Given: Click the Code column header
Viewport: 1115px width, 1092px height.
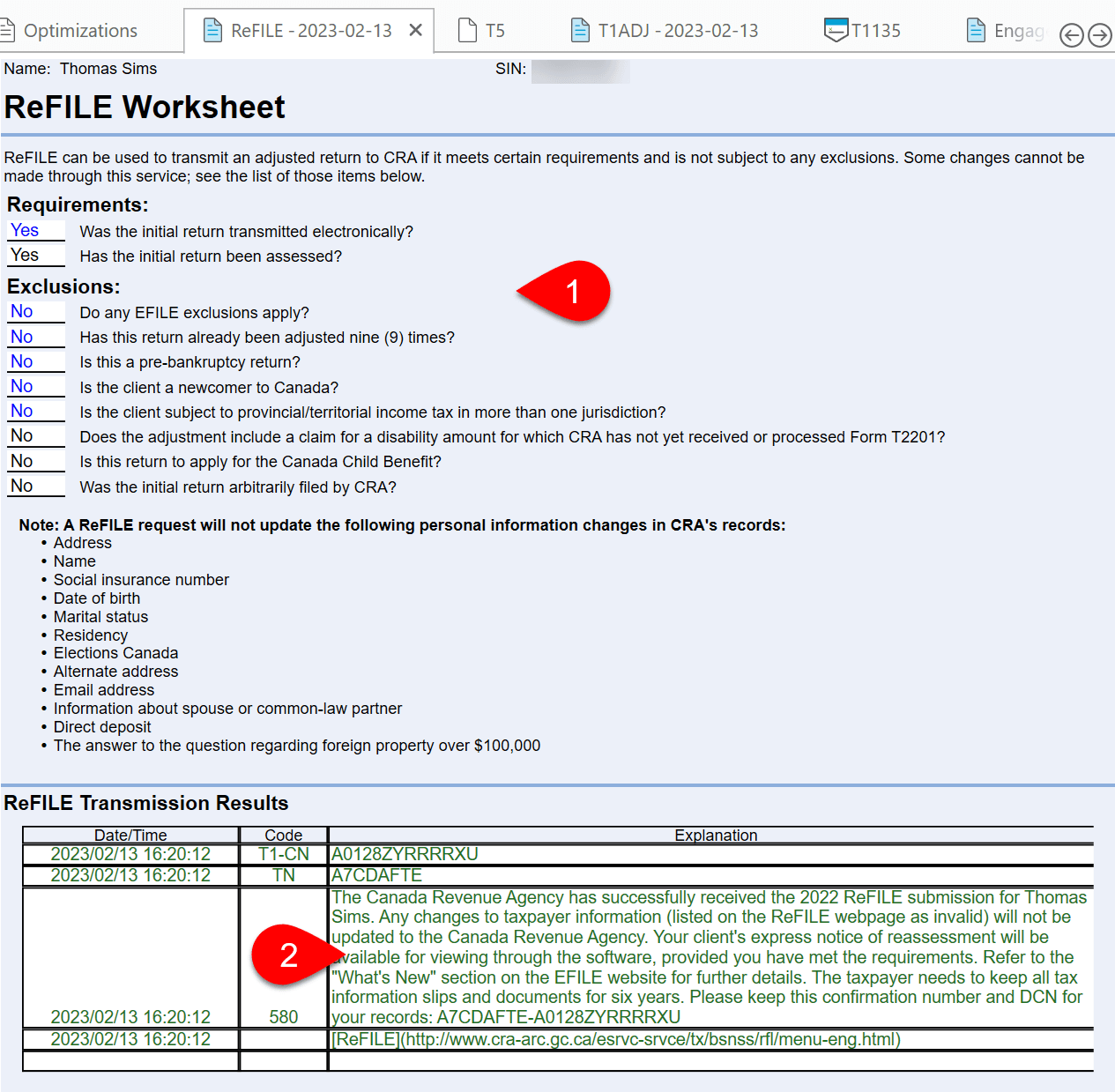Looking at the screenshot, I should pos(284,835).
